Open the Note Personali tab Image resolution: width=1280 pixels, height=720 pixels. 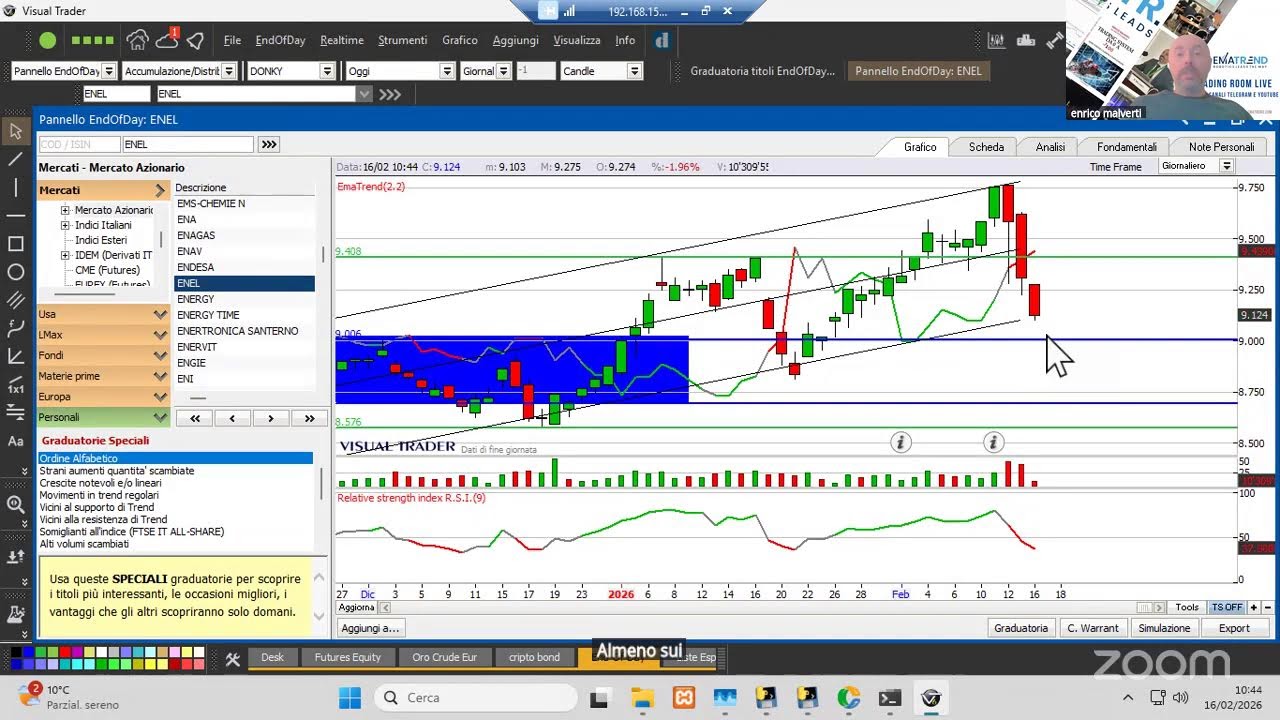[1221, 147]
